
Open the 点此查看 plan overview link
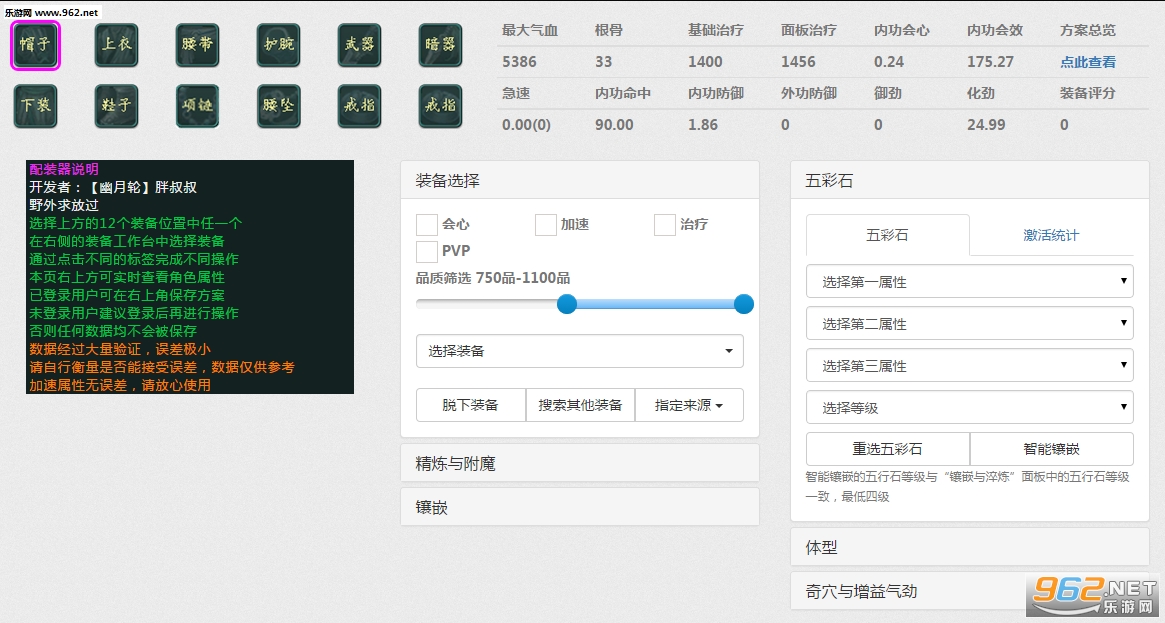click(x=1088, y=62)
